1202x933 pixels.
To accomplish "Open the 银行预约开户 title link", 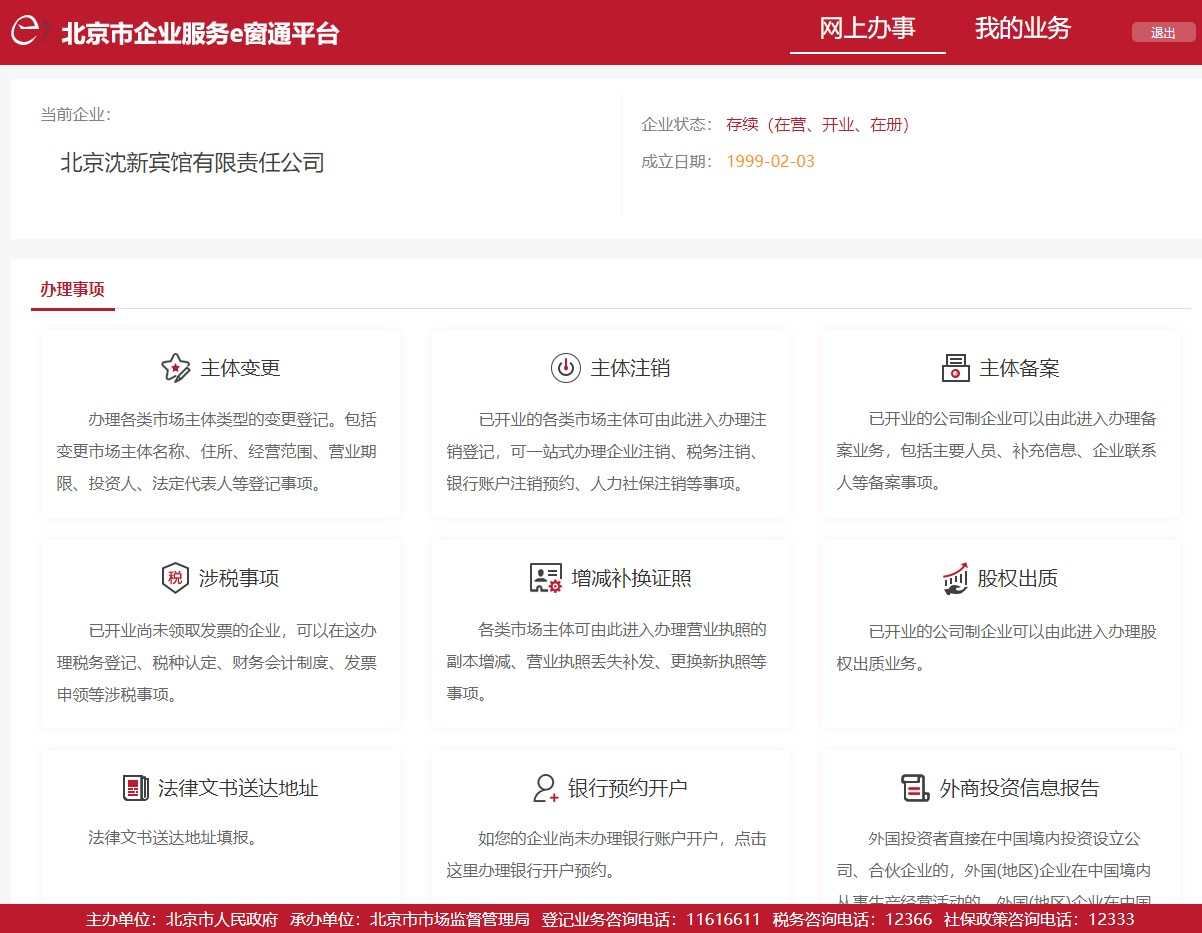I will pos(627,788).
